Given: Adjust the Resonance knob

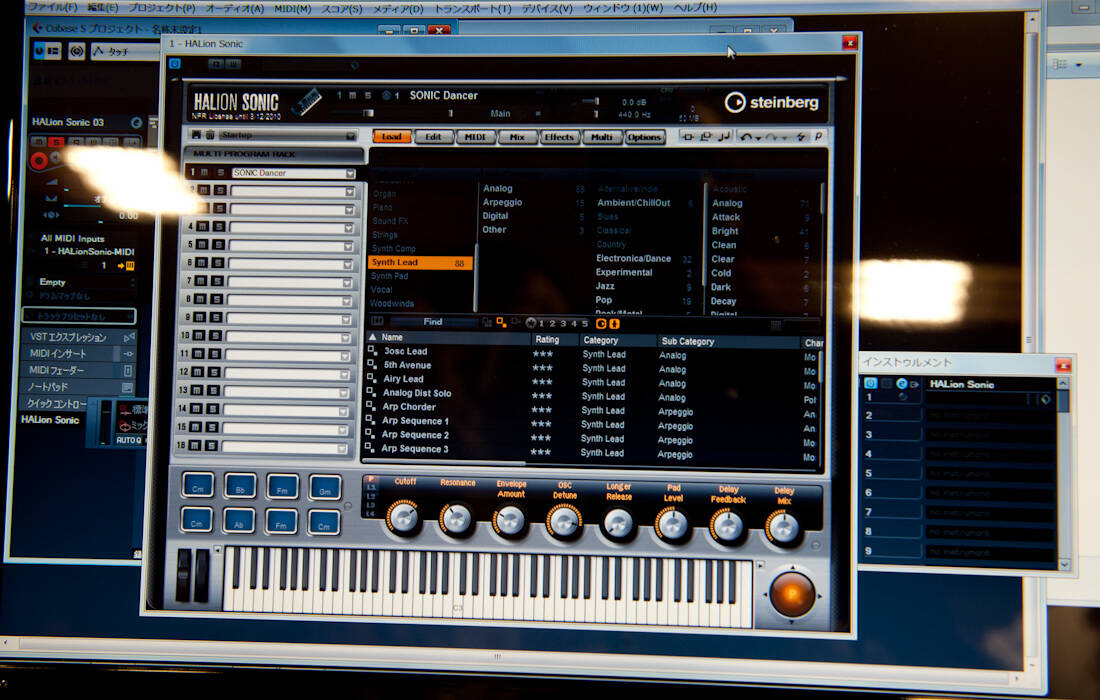Looking at the screenshot, I should coord(457,519).
